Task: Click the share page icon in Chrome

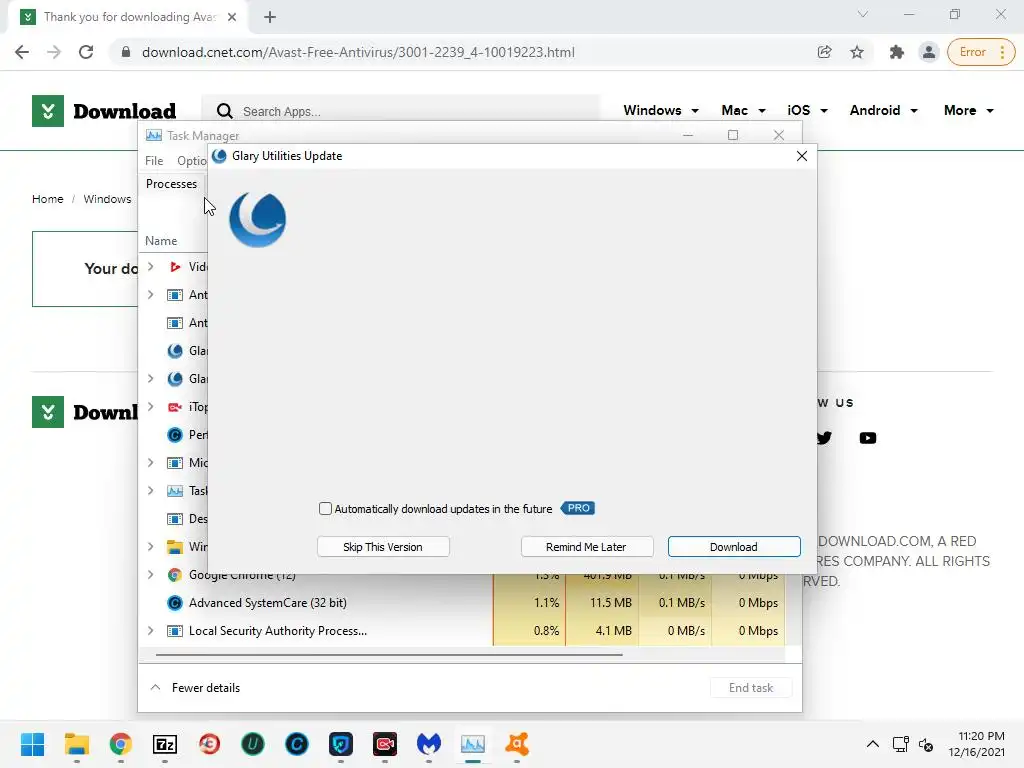Action: (x=825, y=52)
